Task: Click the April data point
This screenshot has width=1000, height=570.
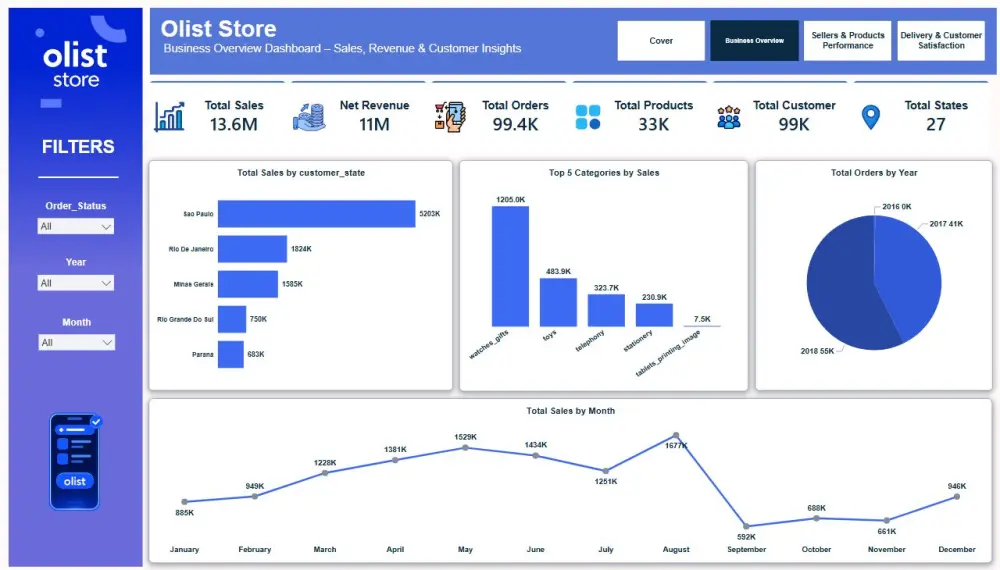Action: click(395, 460)
